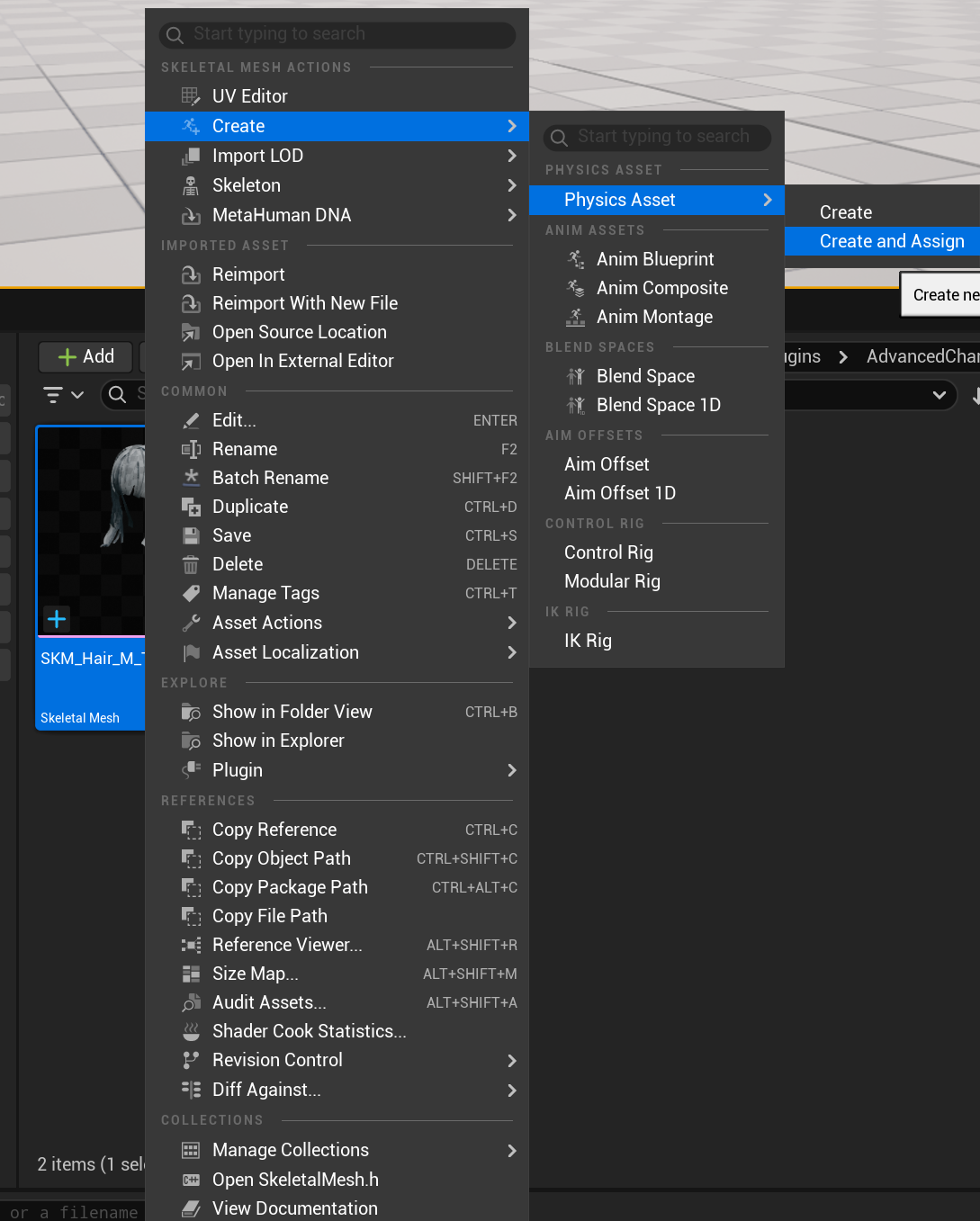The height and width of the screenshot is (1221, 980).
Task: Open the Revision Control submenu arrow
Action: point(511,1060)
